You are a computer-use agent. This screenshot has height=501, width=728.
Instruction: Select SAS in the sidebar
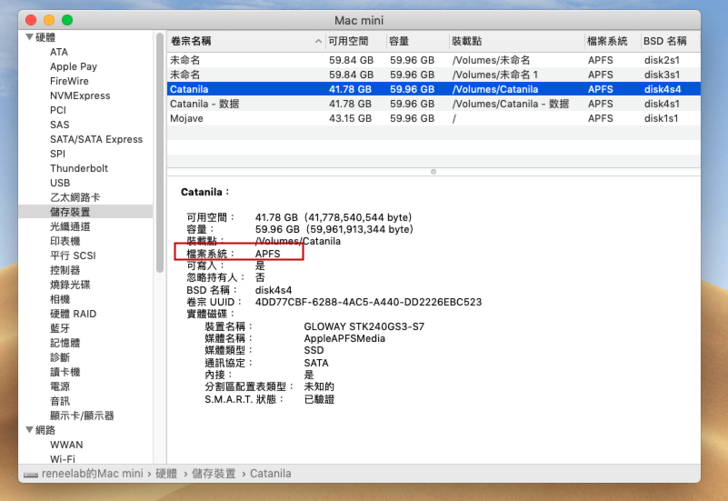click(59, 125)
